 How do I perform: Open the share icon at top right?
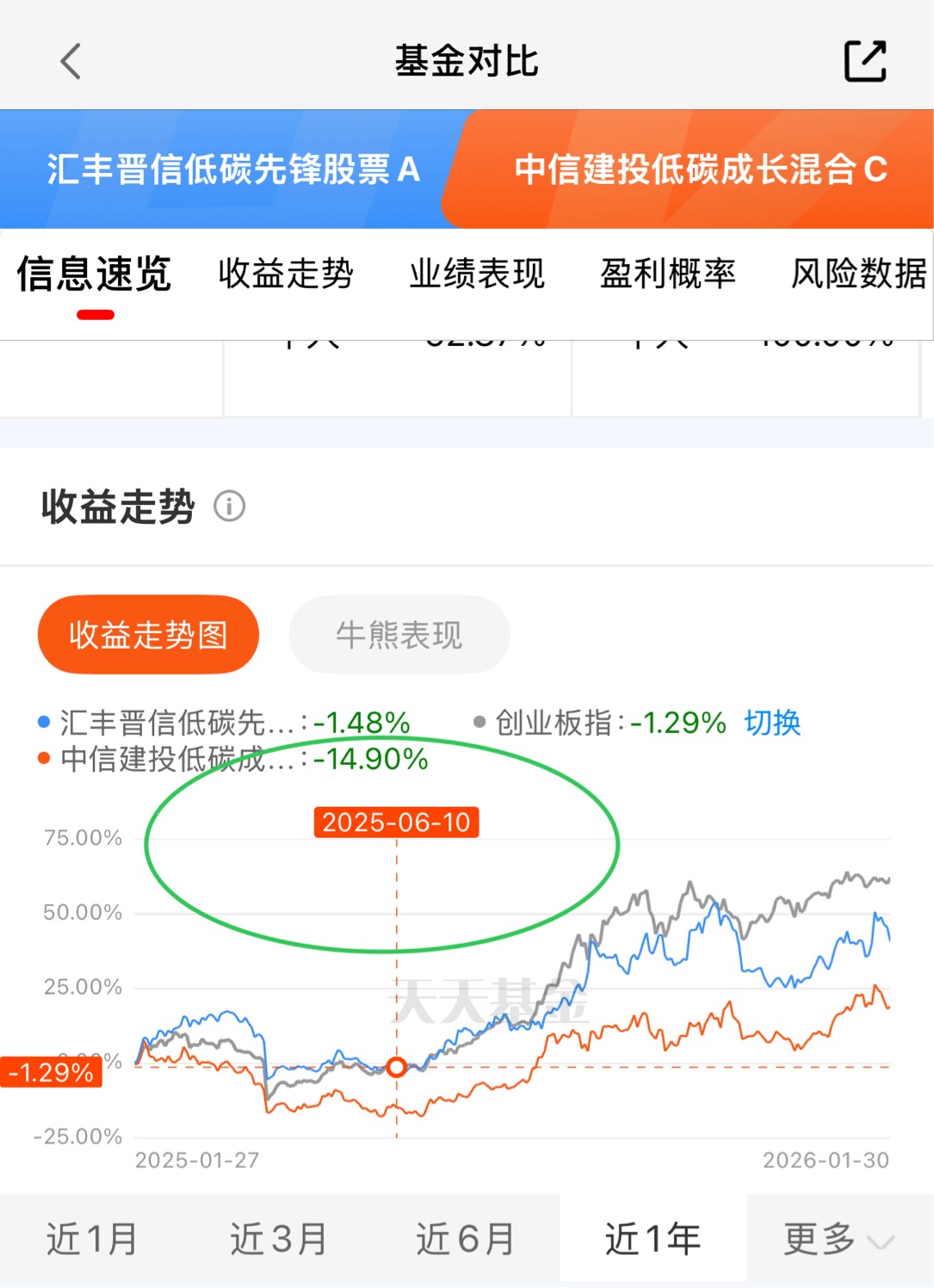[865, 61]
